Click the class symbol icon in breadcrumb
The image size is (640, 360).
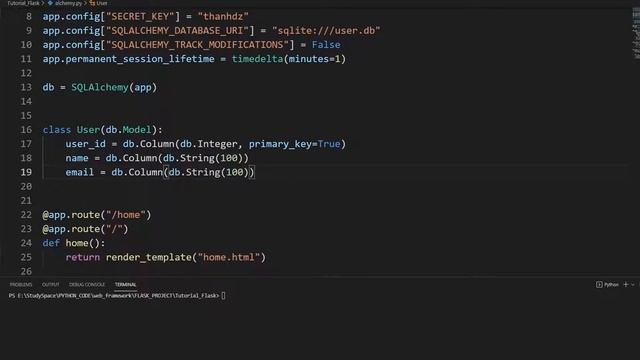tap(92, 3)
